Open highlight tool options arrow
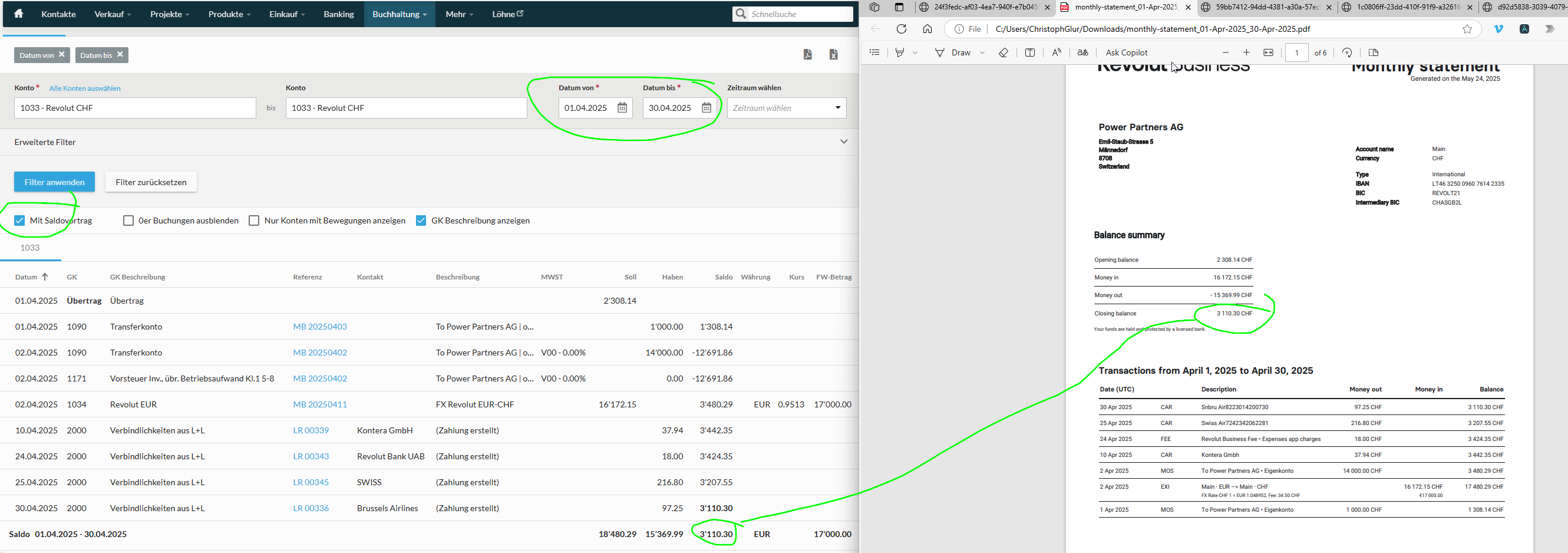This screenshot has width=1568, height=553. 915,52
